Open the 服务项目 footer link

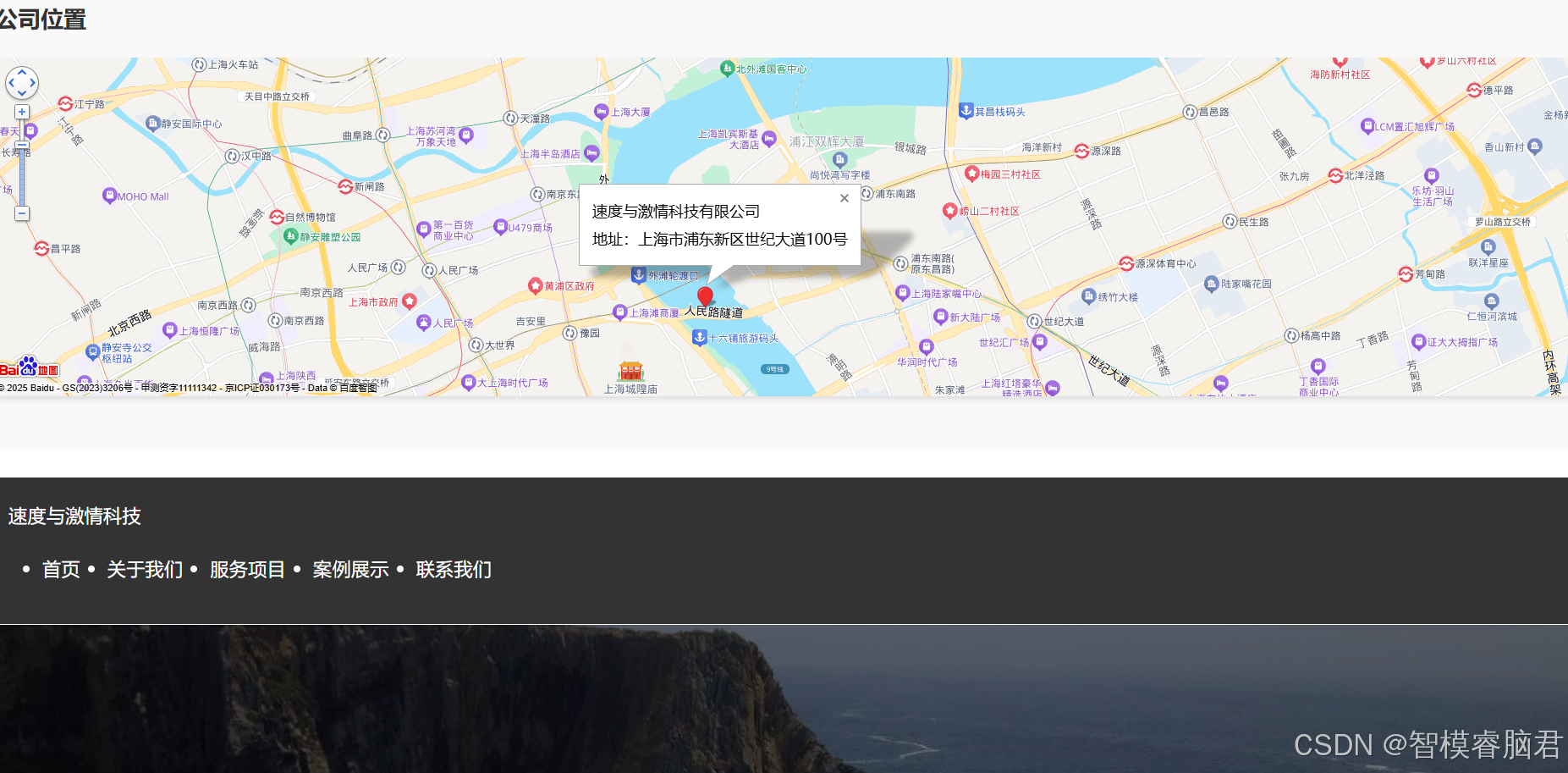[x=248, y=570]
